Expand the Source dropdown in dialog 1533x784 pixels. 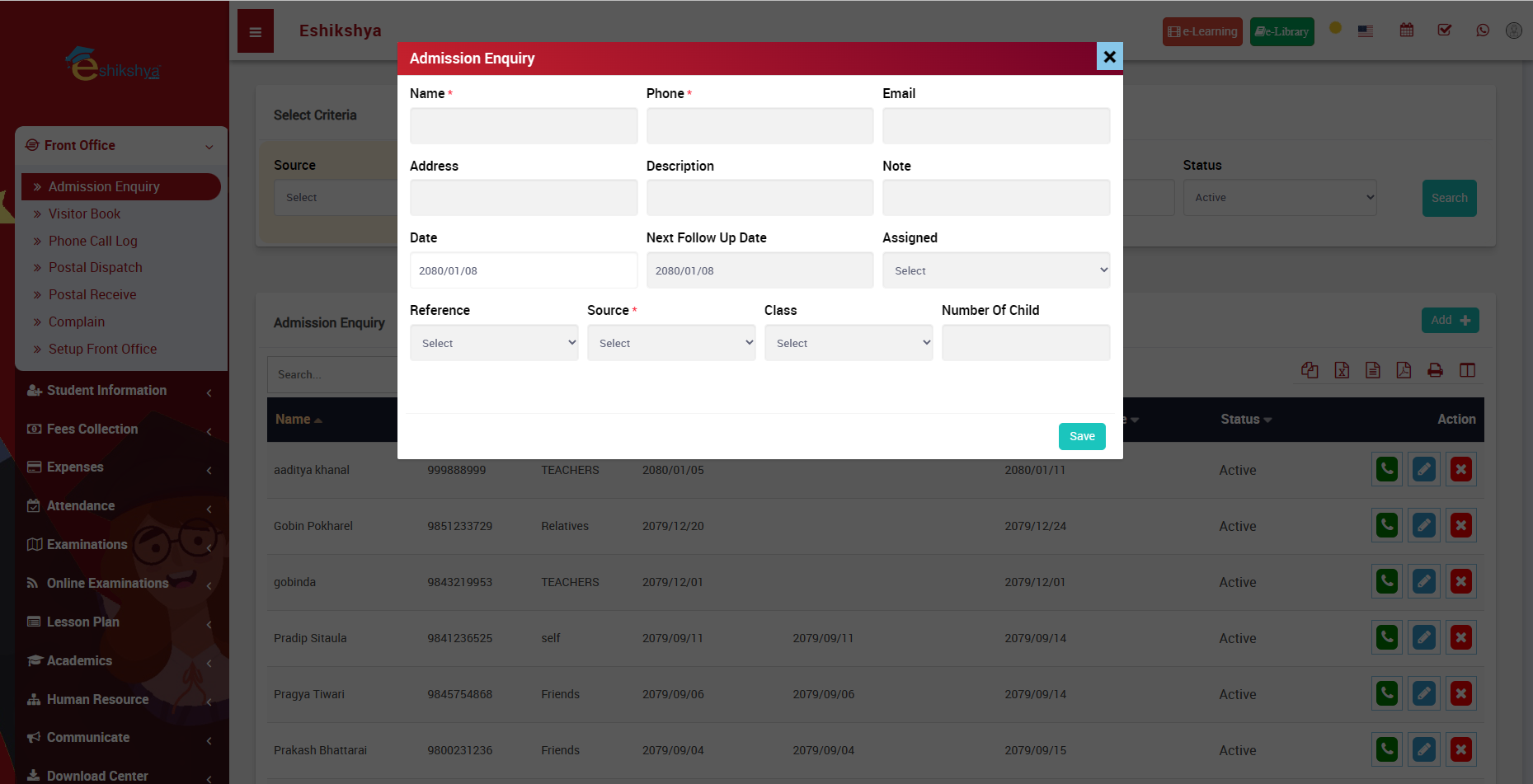pyautogui.click(x=671, y=343)
